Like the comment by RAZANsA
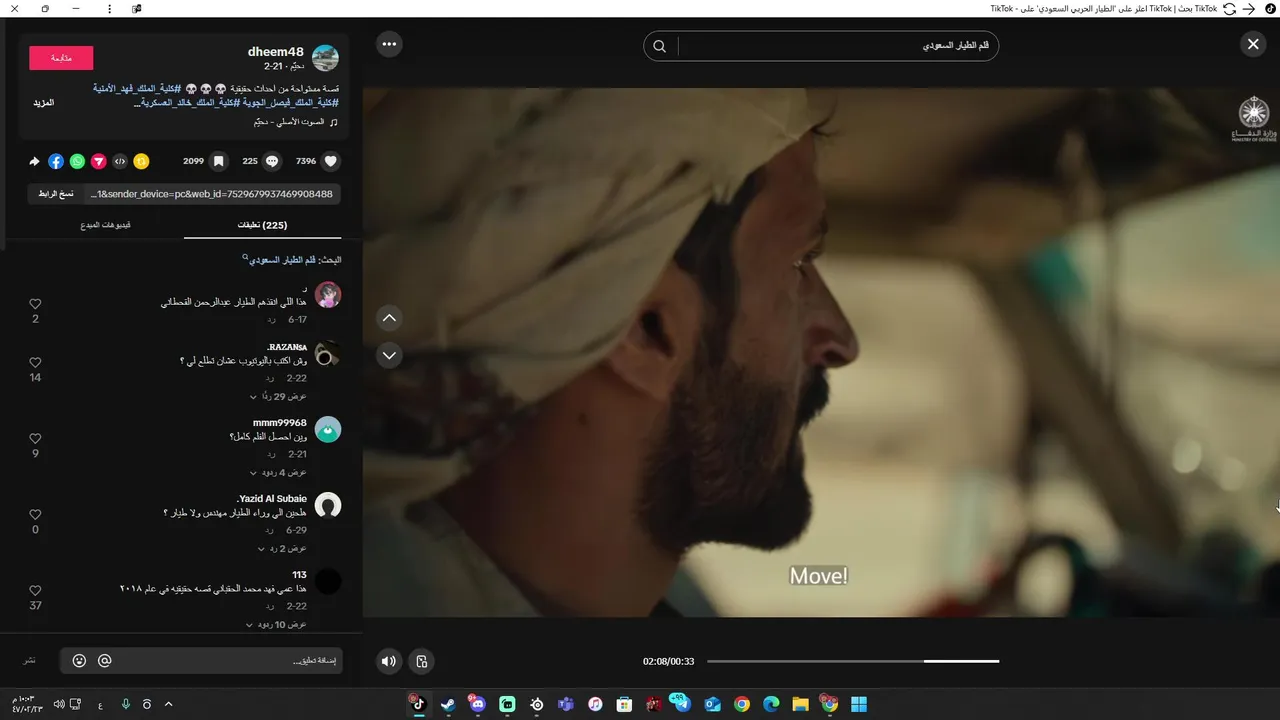Image resolution: width=1280 pixels, height=720 pixels. (x=35, y=363)
